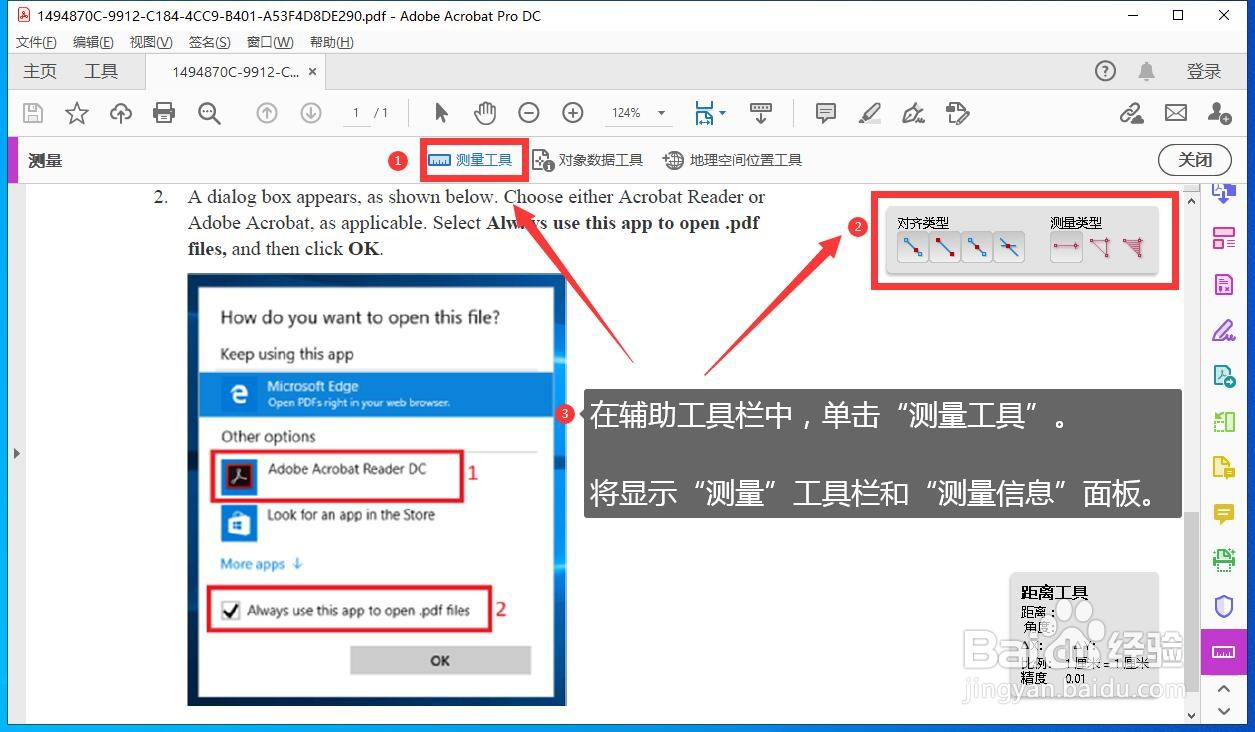Image resolution: width=1255 pixels, height=732 pixels.
Task: Click the vertical scrollbar down arrow
Action: click(x=1190, y=715)
